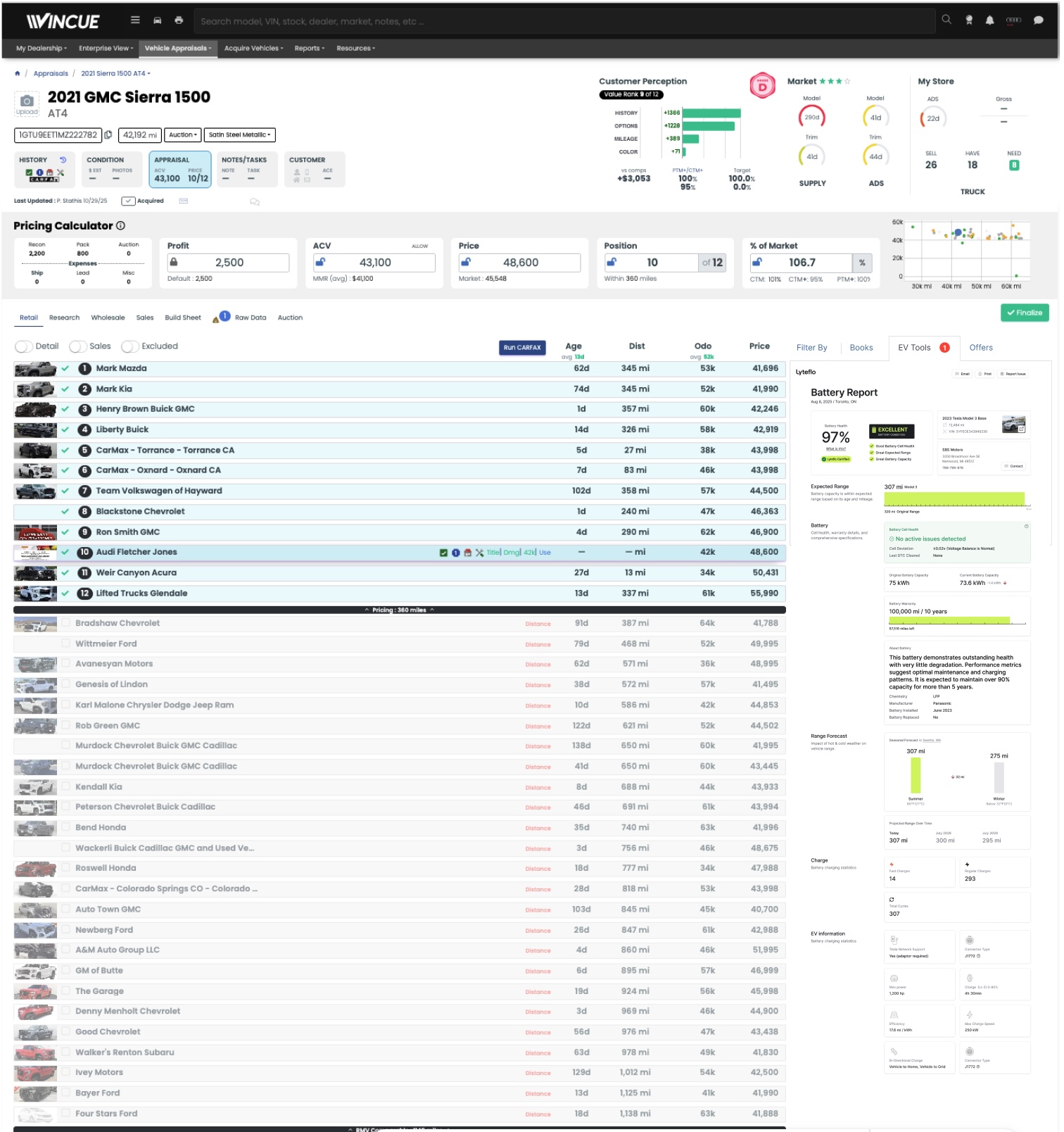Open the award ribbon icon

969,20
